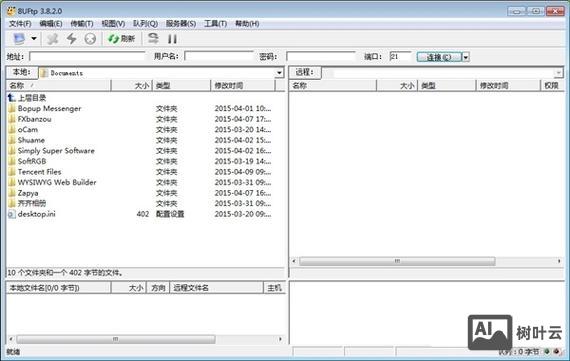This screenshot has width=570, height=361.
Task: Open the site manager toolbar icon
Action: [x=19, y=38]
